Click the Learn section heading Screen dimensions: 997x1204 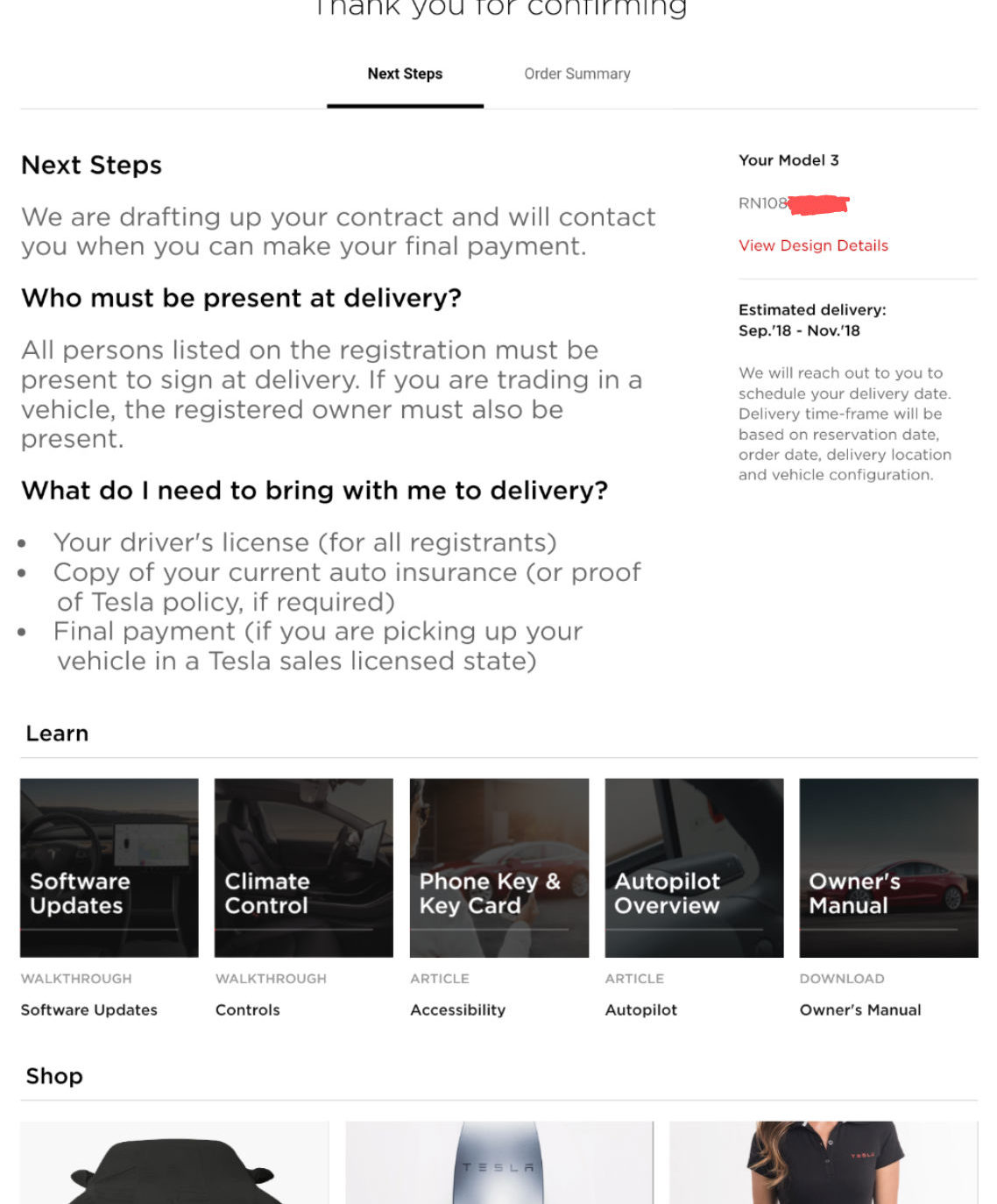point(57,733)
